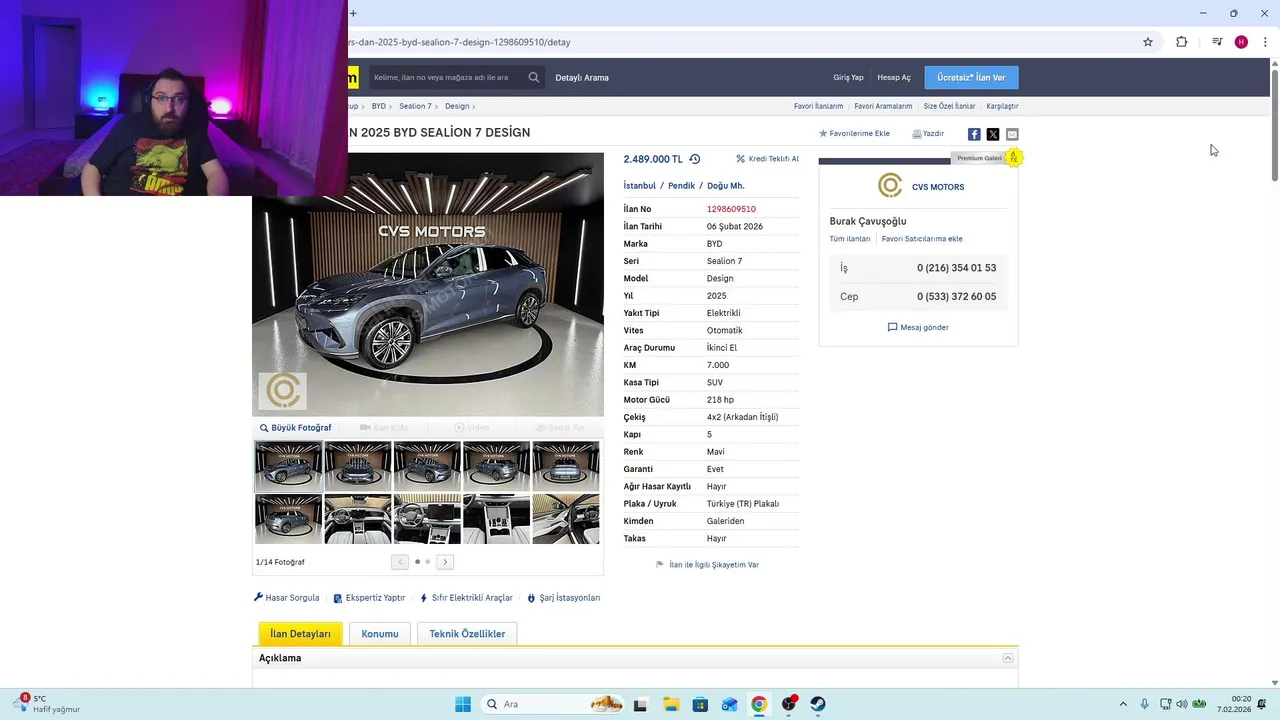Viewport: 1280px width, 720px height.
Task: Click the microphone tray icon
Action: [x=1144, y=704]
